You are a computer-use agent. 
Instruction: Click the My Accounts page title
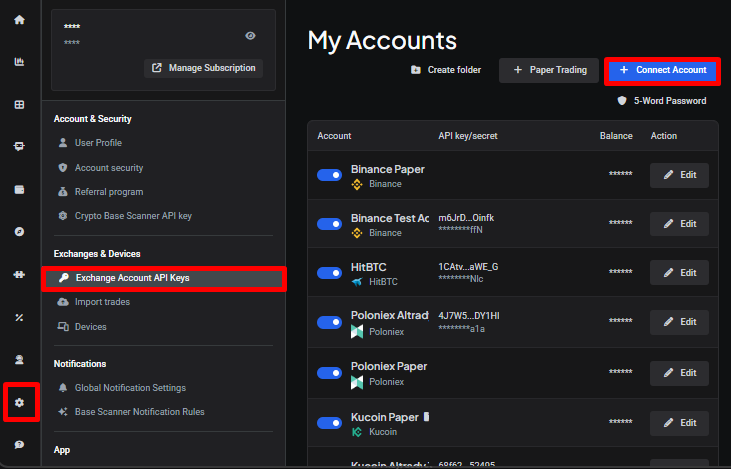pyautogui.click(x=382, y=41)
